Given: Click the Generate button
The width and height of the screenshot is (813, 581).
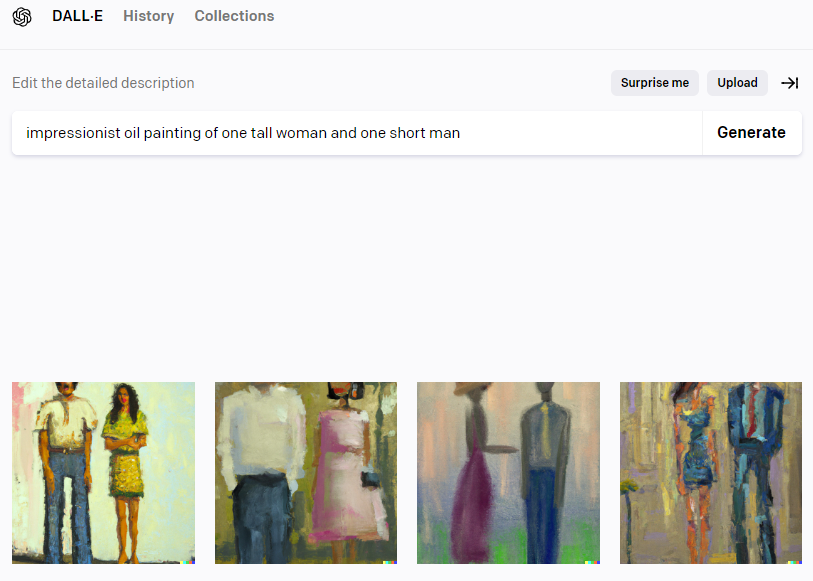Looking at the screenshot, I should 752,133.
